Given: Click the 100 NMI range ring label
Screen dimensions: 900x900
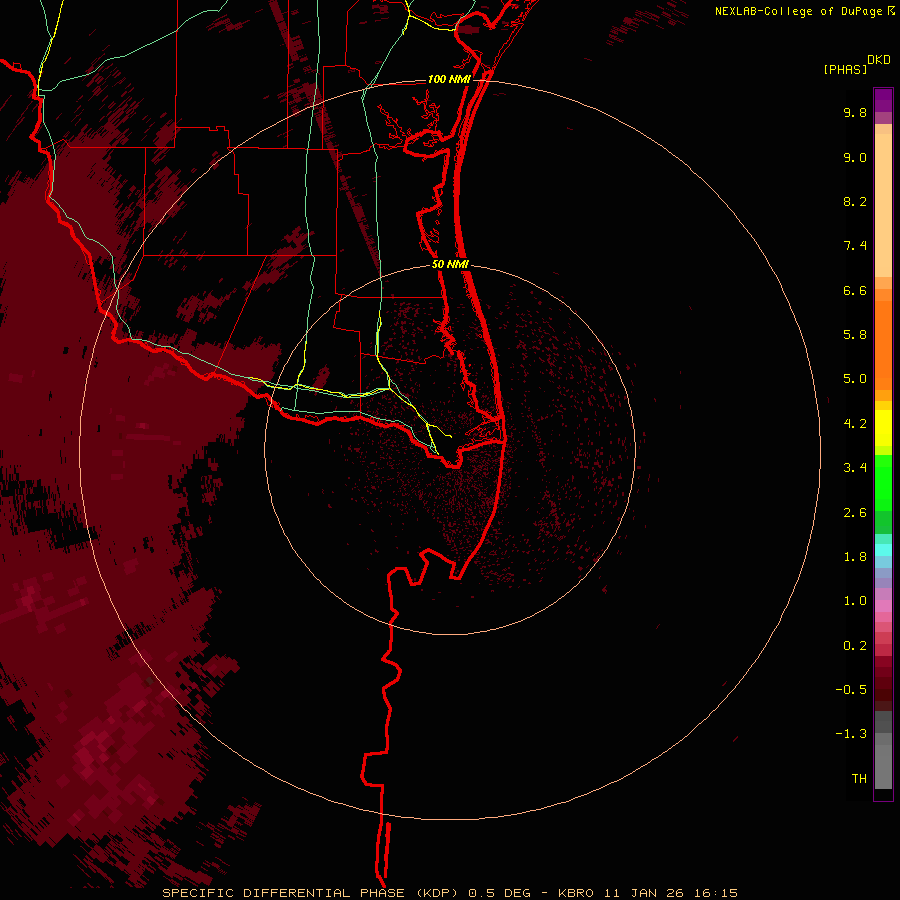Looking at the screenshot, I should click(x=449, y=79).
